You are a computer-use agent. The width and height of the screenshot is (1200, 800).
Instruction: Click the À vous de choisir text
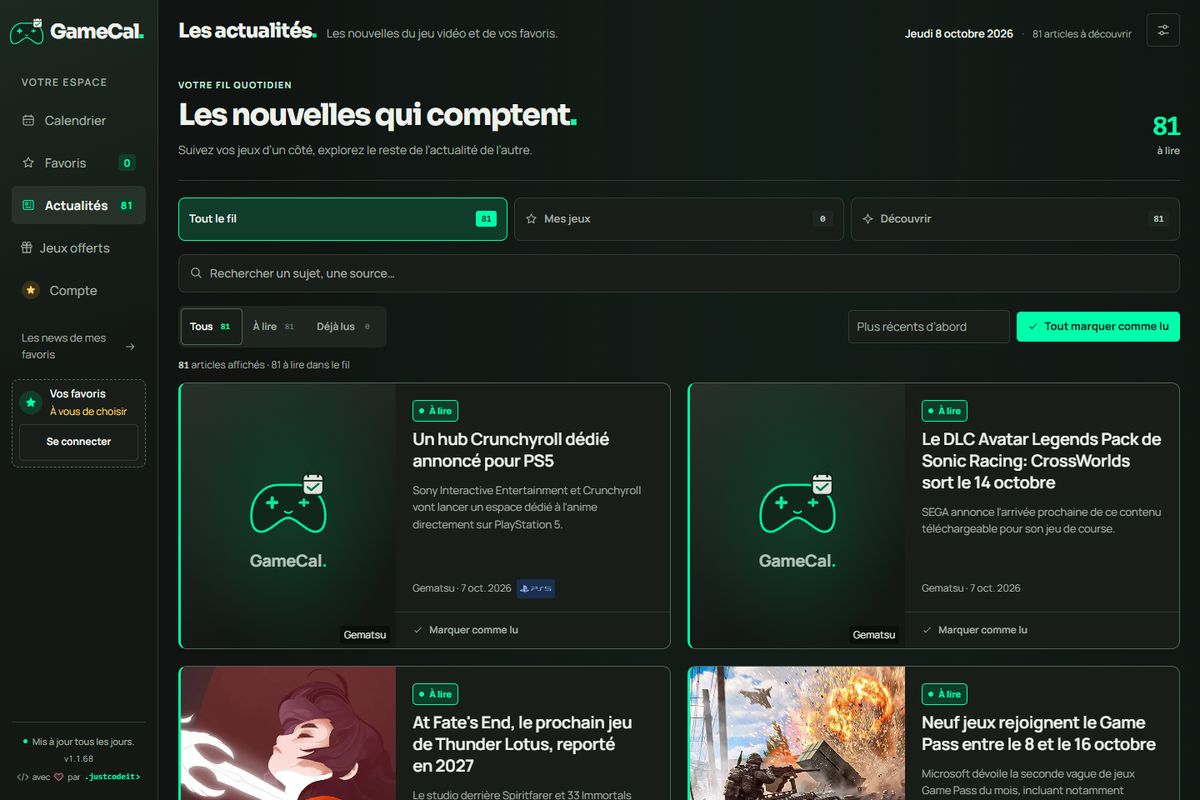coord(89,411)
